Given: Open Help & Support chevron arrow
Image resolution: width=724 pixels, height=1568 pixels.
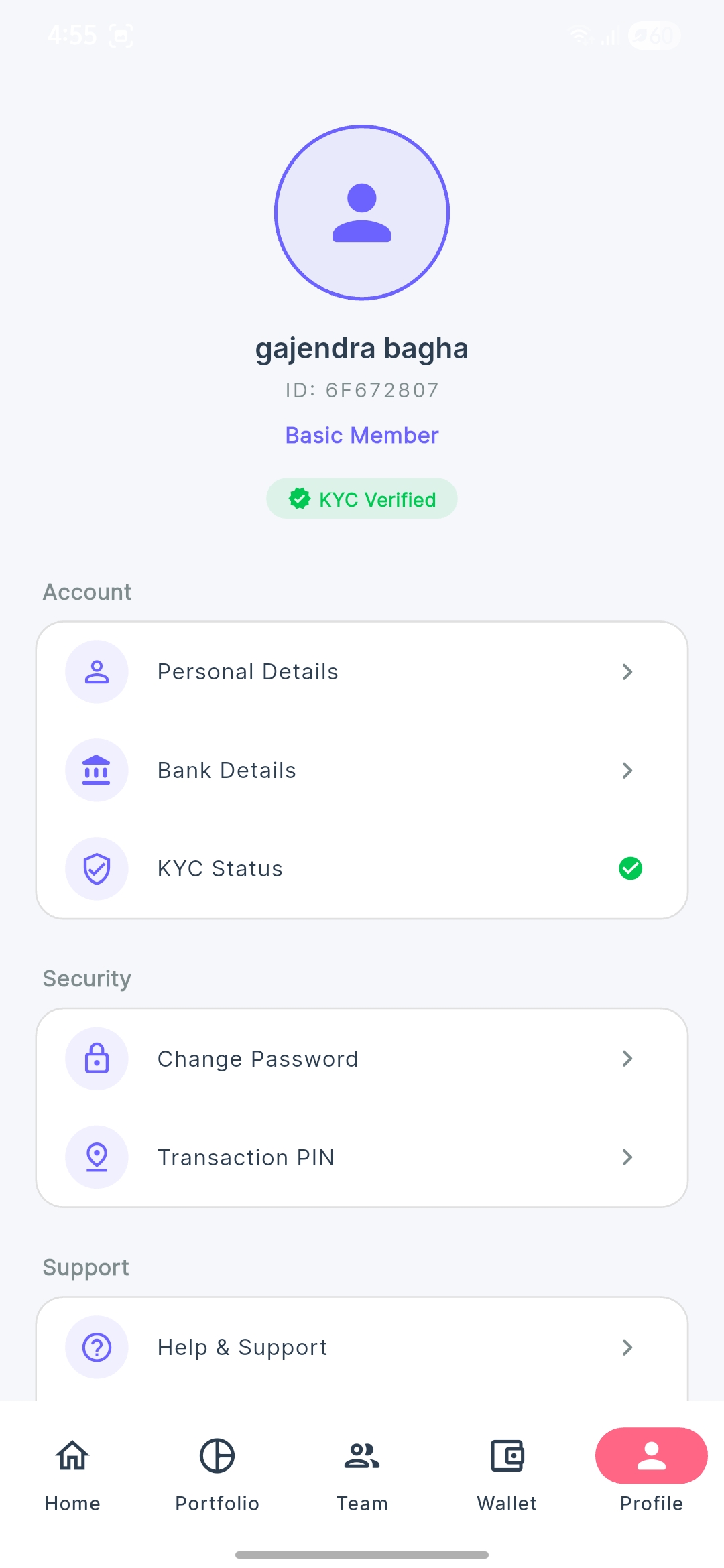Looking at the screenshot, I should 627,1347.
